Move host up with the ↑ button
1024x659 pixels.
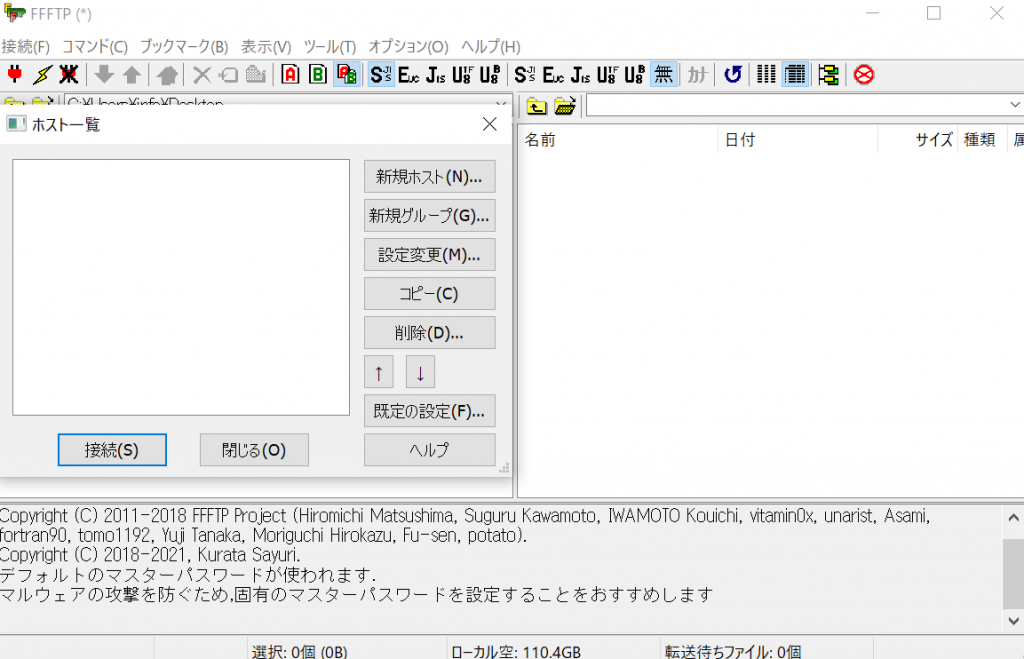click(379, 372)
